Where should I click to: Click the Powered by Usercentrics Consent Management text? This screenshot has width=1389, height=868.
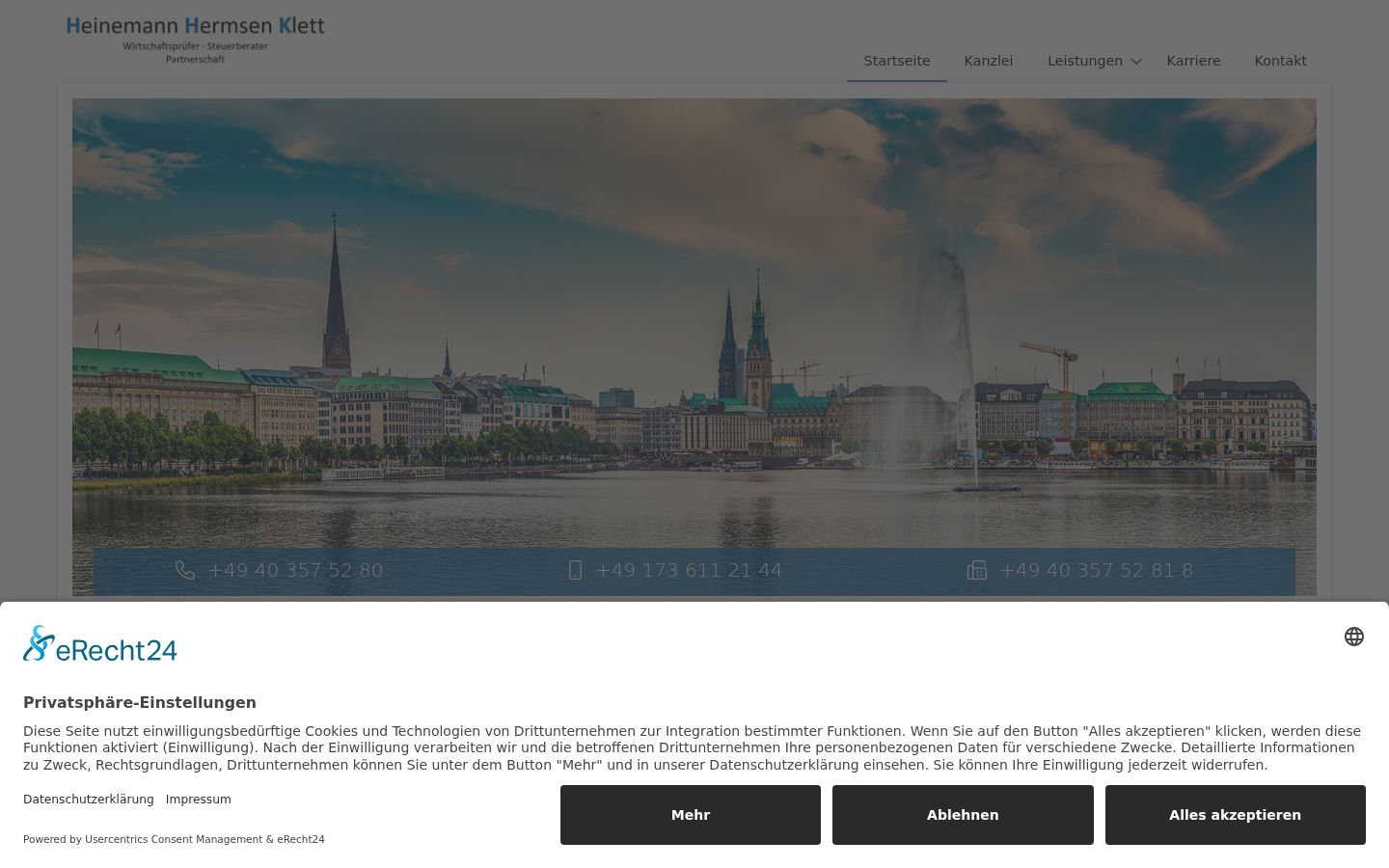click(174, 839)
